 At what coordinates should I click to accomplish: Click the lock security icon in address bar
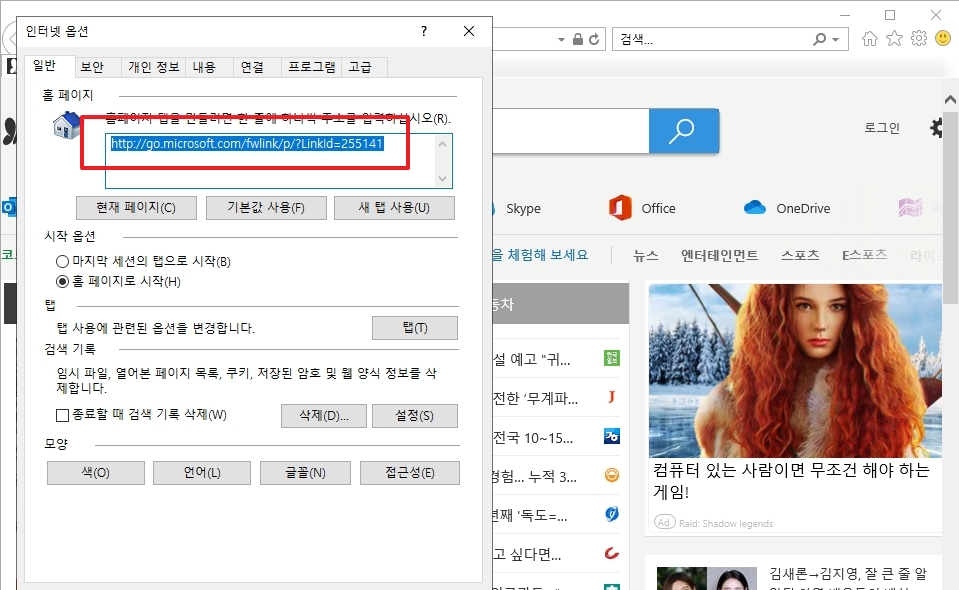pos(577,39)
